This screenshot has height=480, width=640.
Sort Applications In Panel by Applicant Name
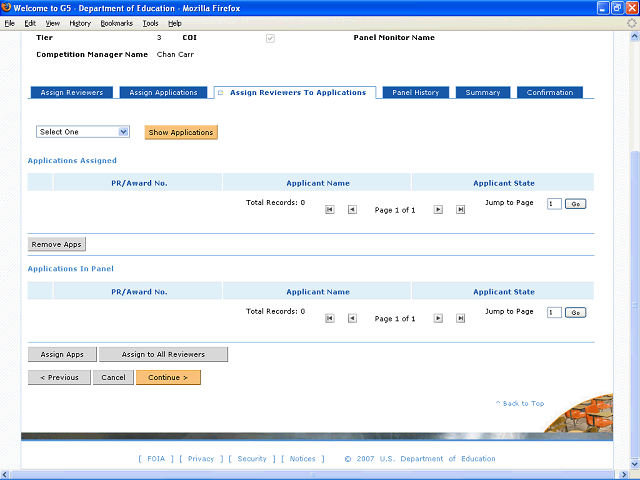click(x=318, y=292)
